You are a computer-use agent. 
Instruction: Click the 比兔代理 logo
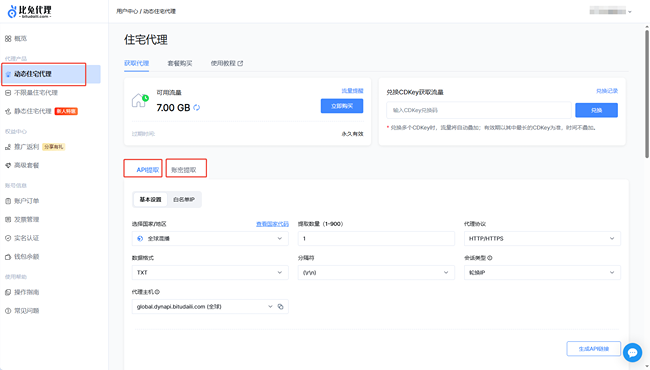[x=30, y=11]
